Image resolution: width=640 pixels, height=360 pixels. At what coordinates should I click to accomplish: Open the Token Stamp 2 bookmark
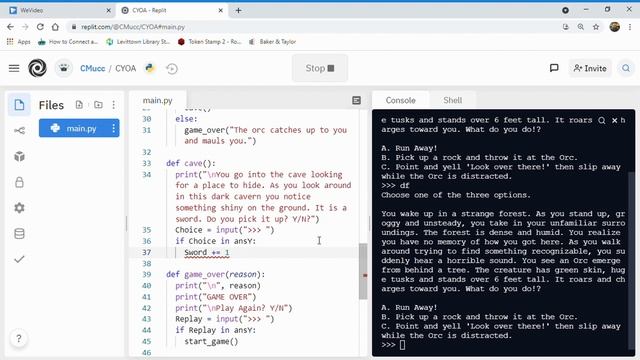210,42
